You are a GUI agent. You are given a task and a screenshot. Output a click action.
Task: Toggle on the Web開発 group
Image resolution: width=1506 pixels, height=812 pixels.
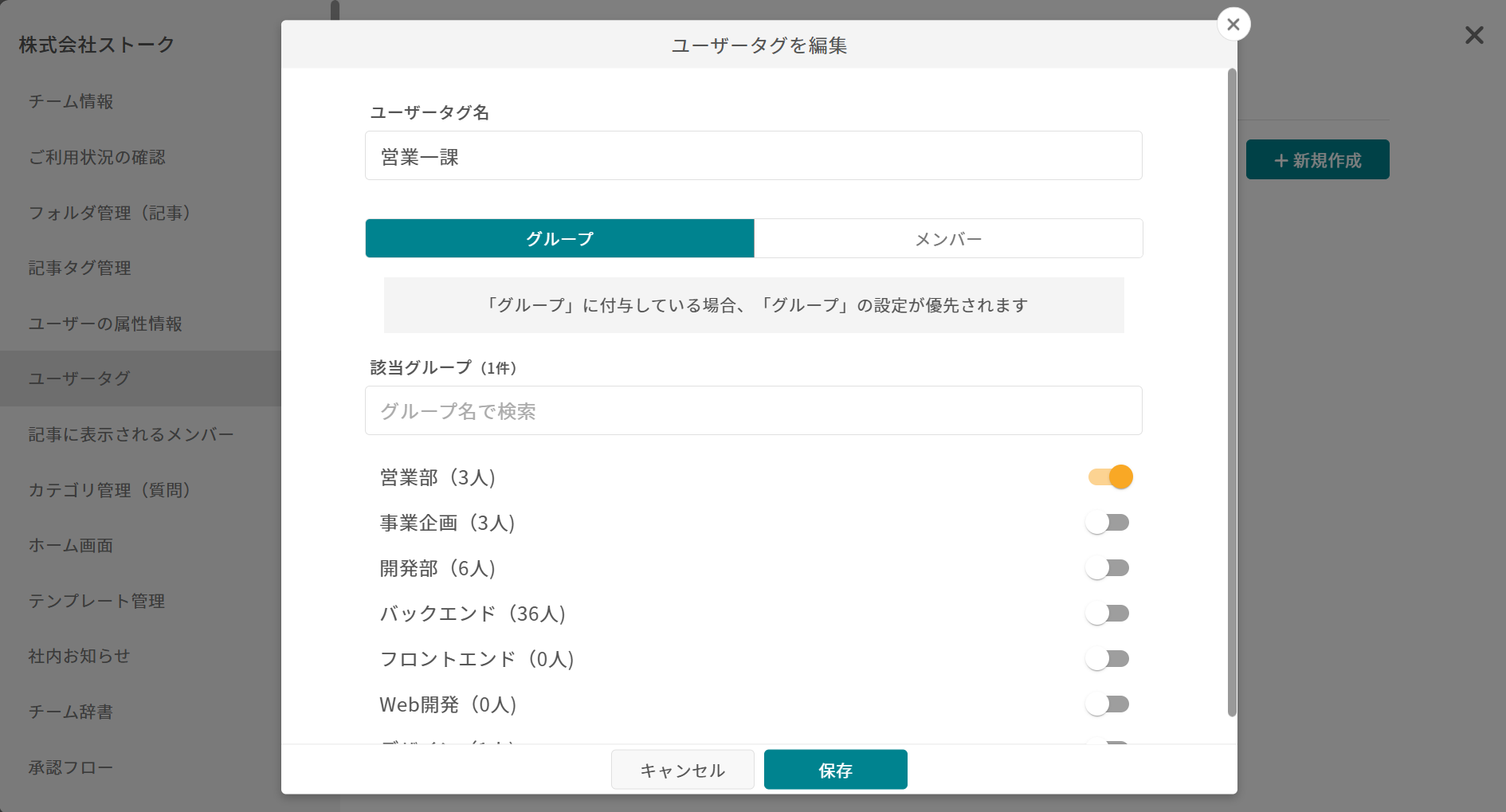click(1111, 704)
